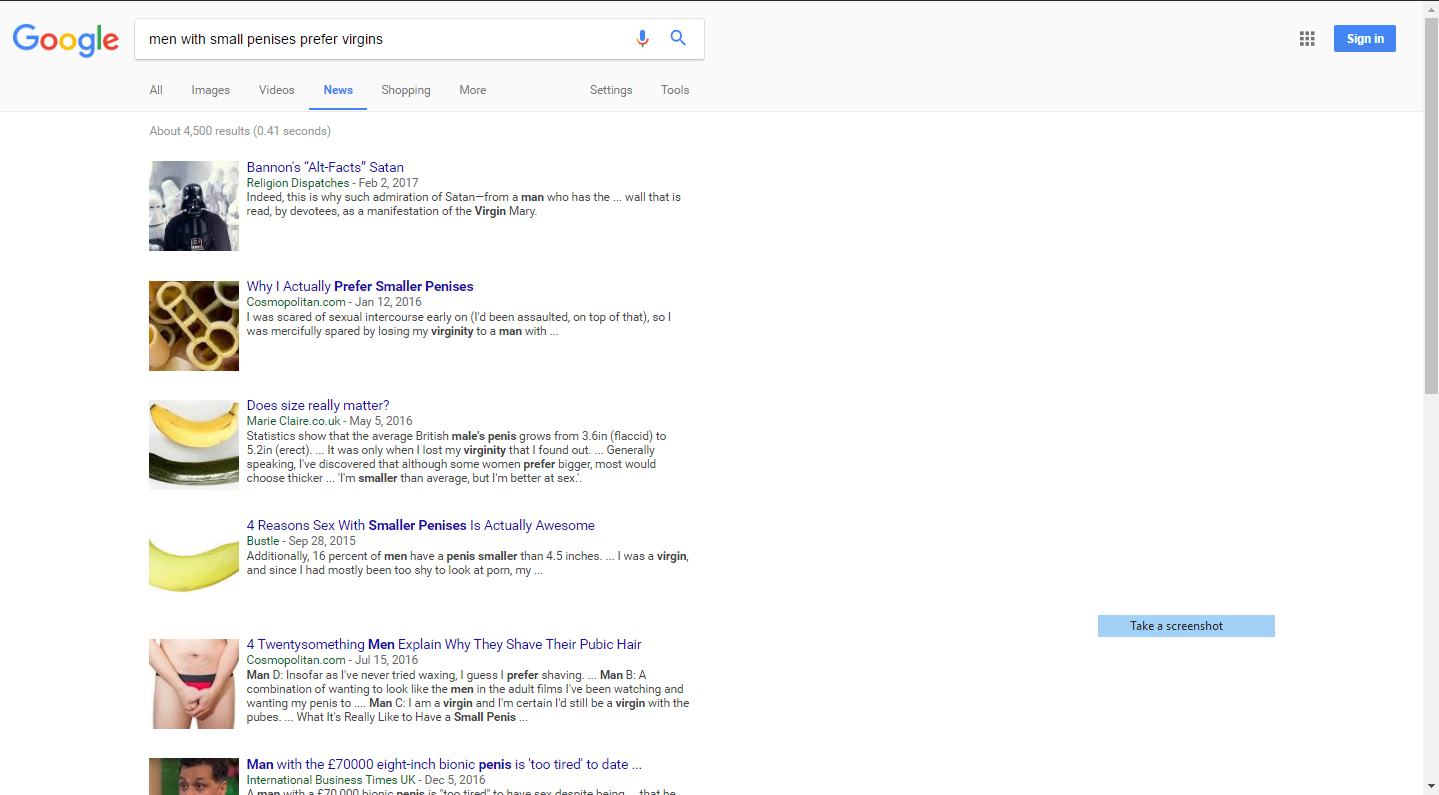1439x795 pixels.
Task: Click the Darth Vader thumbnail
Action: tap(194, 206)
